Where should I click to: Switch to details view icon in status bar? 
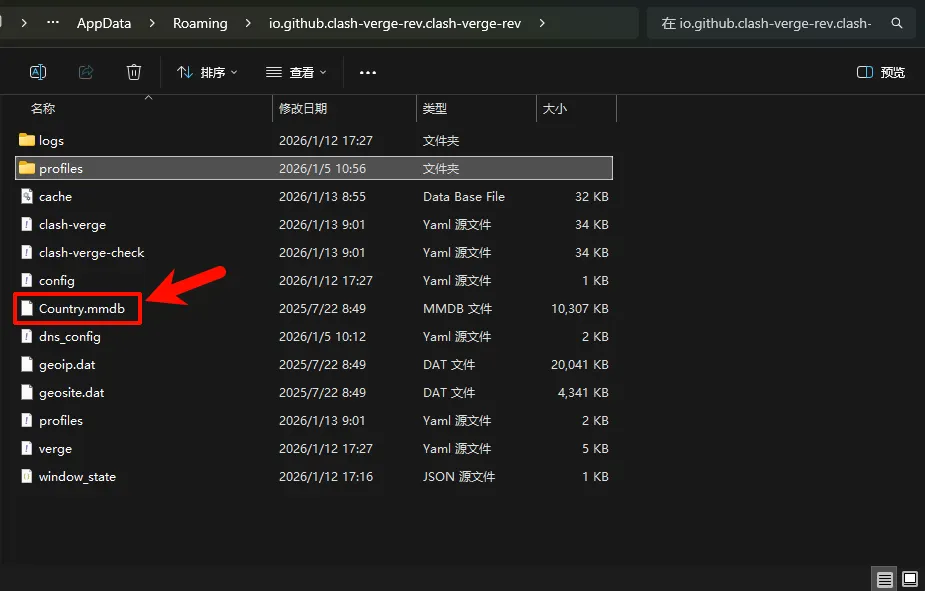884,579
